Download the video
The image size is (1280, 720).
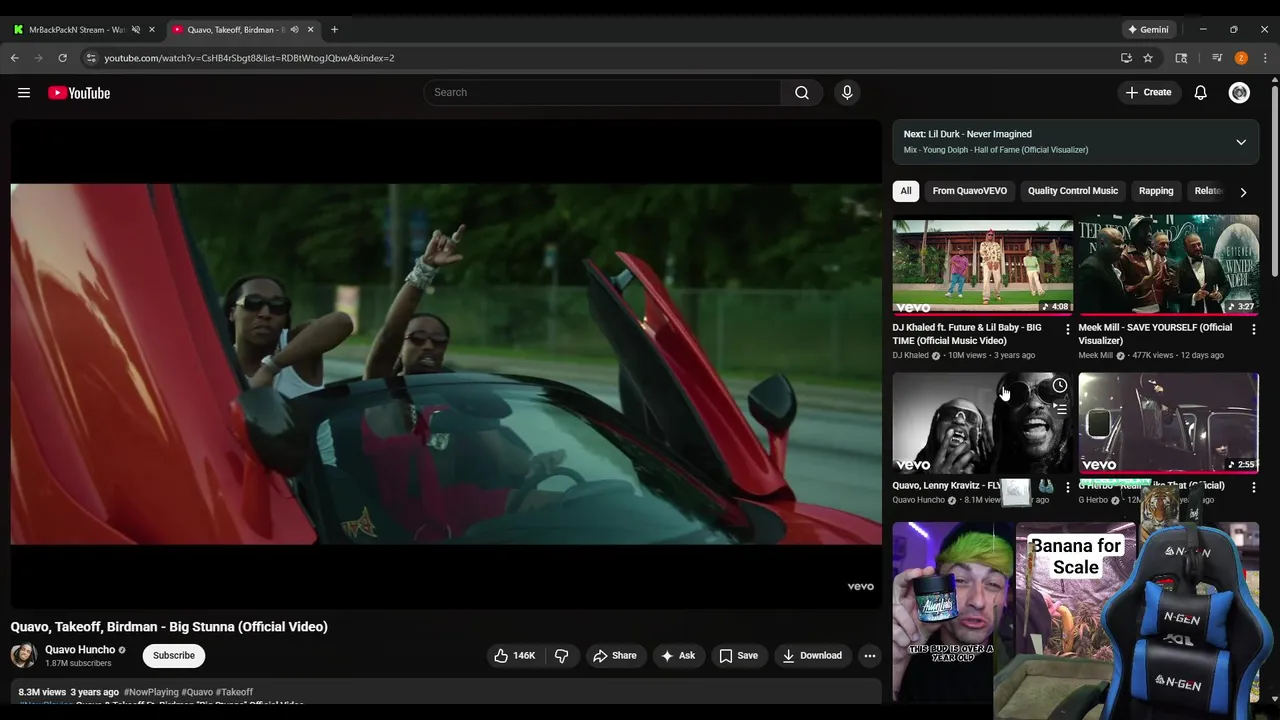(812, 656)
